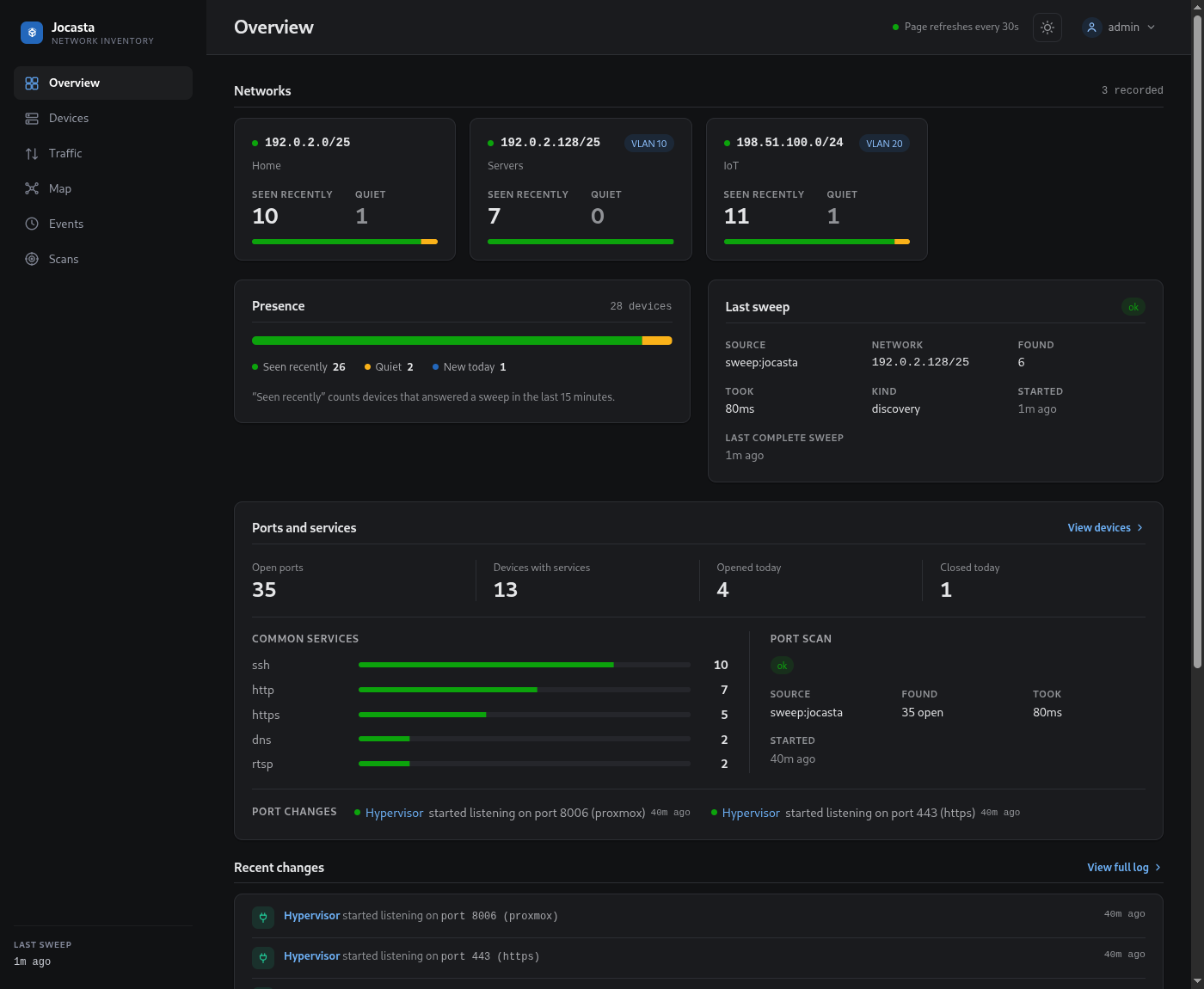This screenshot has width=1204, height=989.
Task: Click the "35 open" found value
Action: (x=922, y=713)
